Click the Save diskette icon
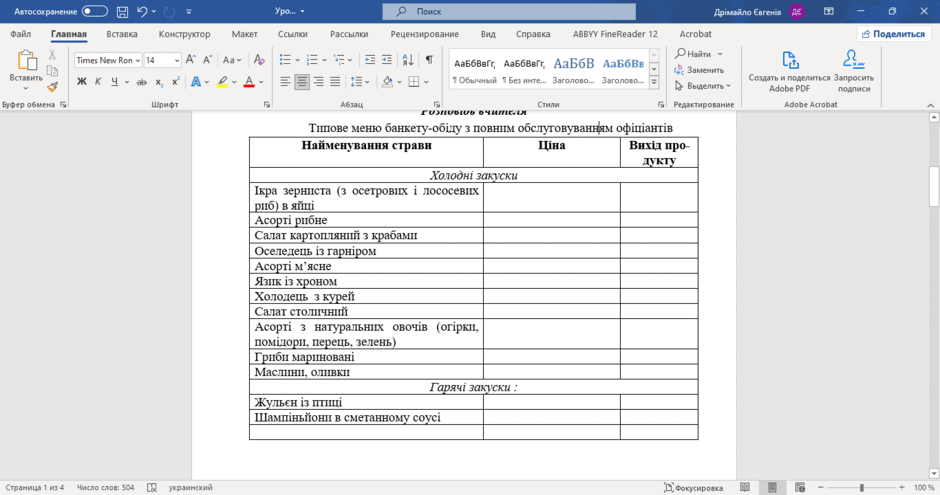Screen dimensions: 940x495 (122, 11)
